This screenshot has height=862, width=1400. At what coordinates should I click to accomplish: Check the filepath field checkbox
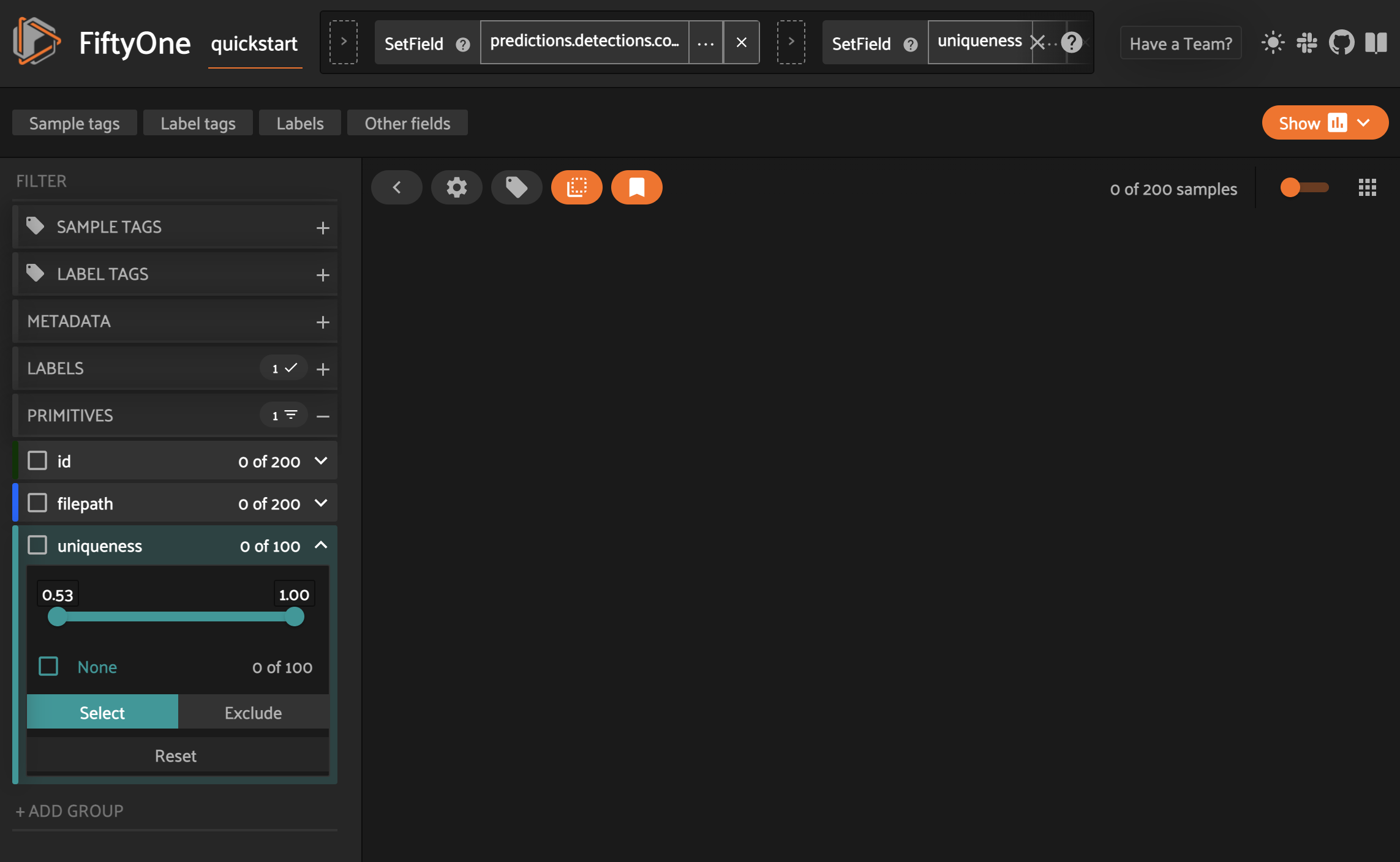(x=37, y=503)
